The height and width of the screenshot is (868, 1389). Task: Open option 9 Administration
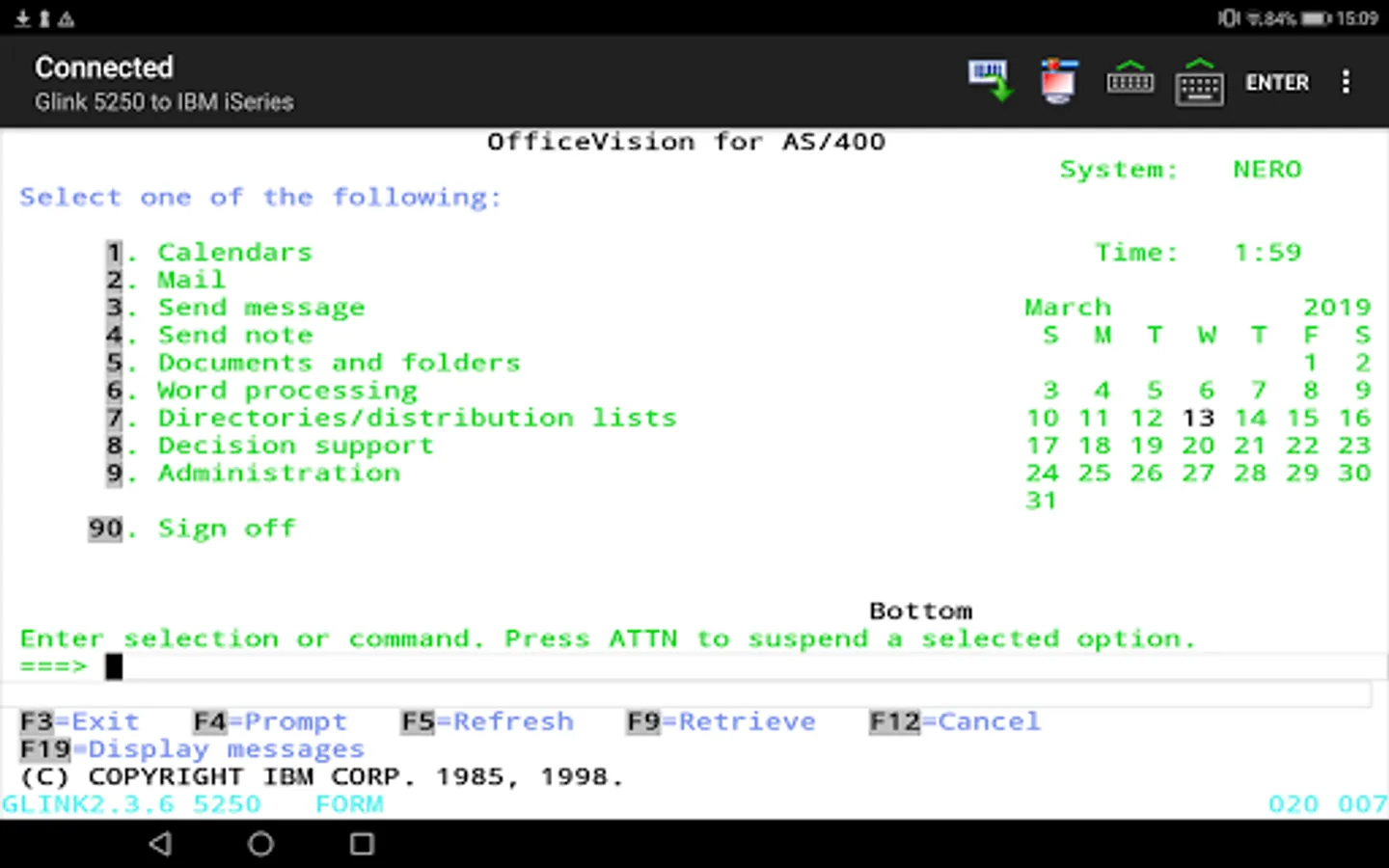(253, 474)
